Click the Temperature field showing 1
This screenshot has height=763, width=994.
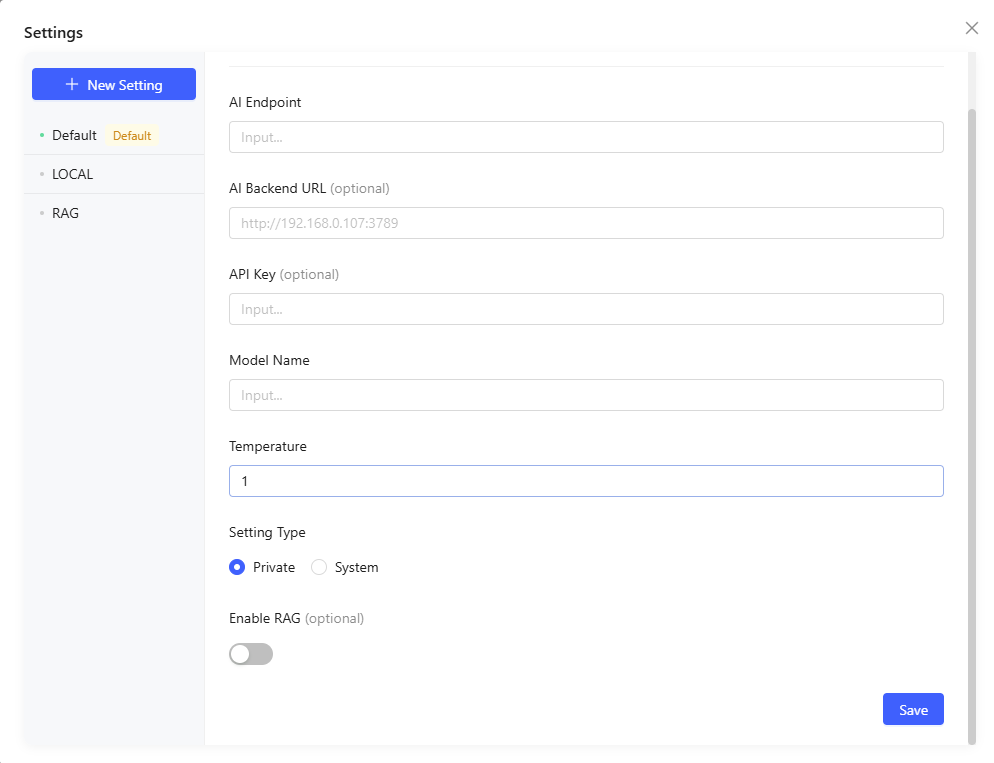tap(586, 481)
